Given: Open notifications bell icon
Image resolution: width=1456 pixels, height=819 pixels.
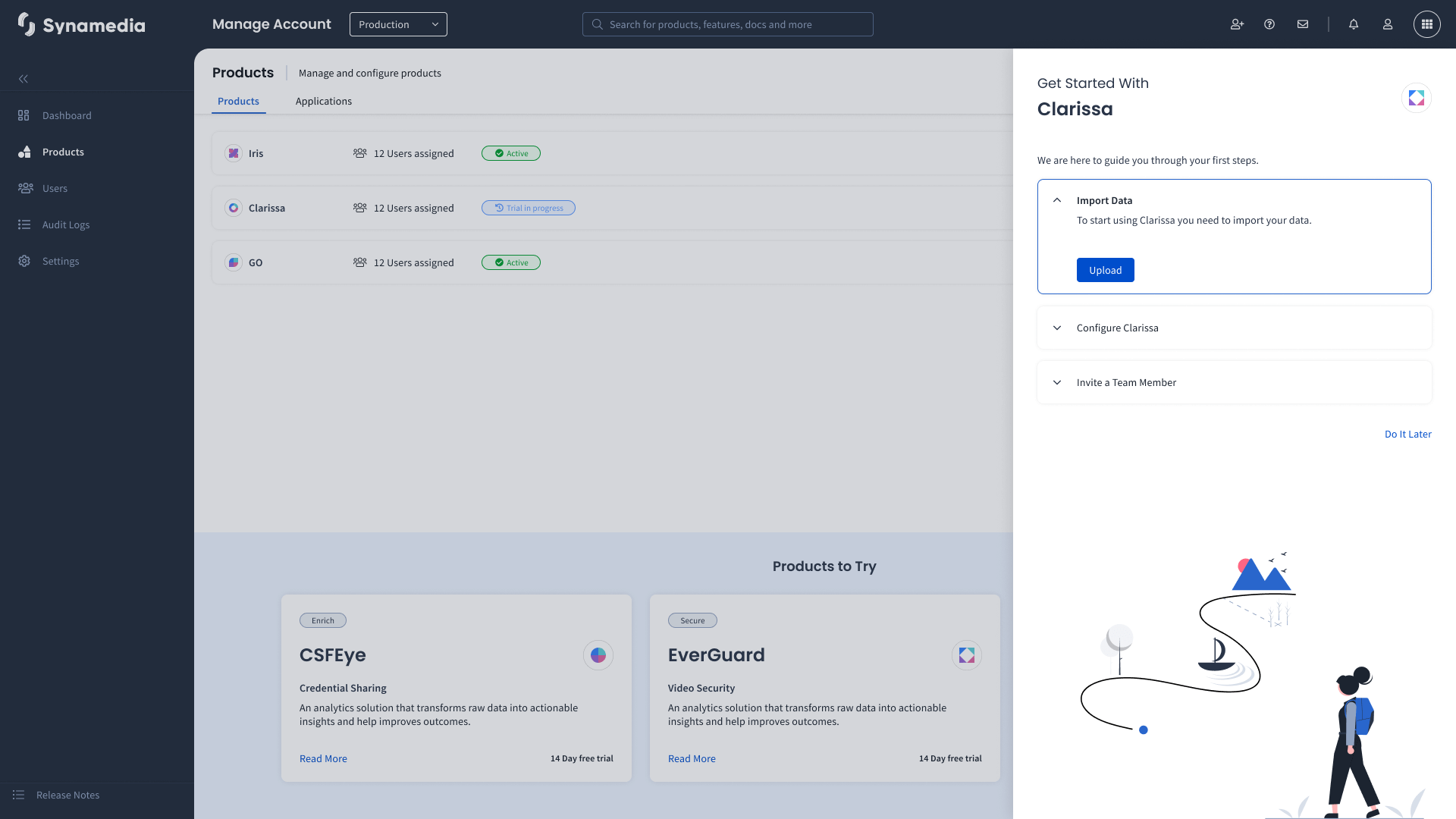Looking at the screenshot, I should pos(1354,24).
